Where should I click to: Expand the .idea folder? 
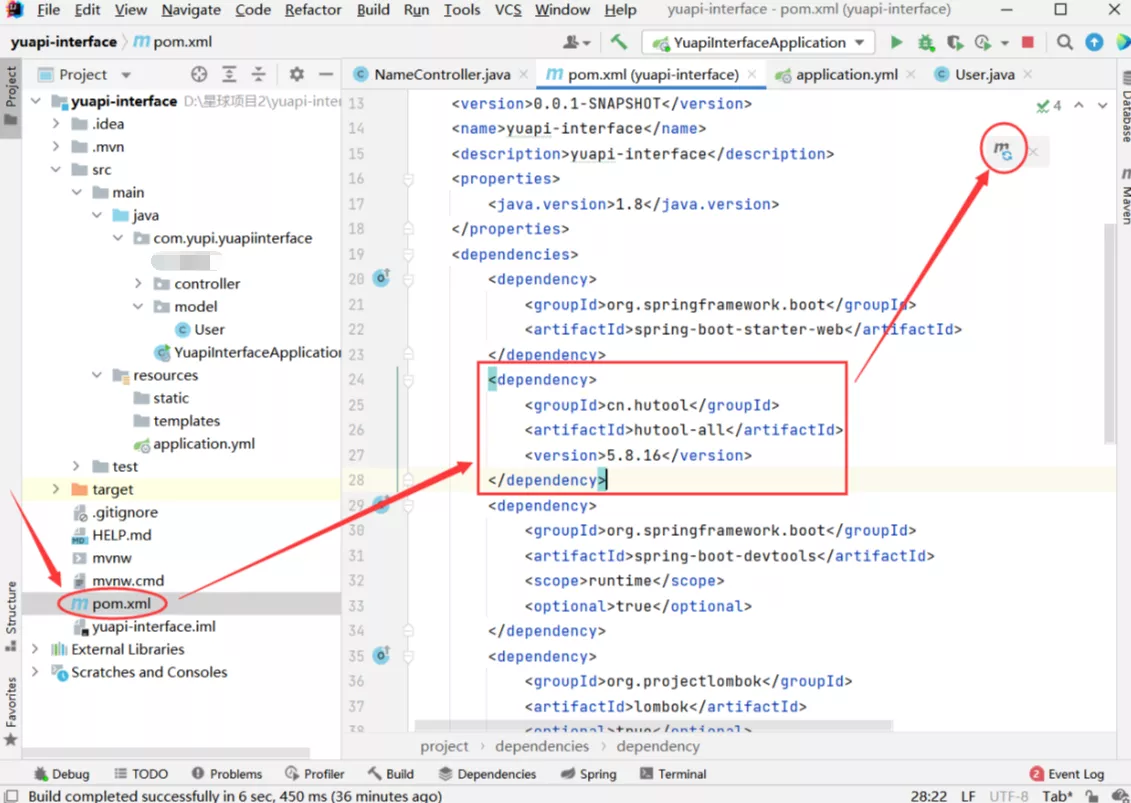[x=56, y=124]
